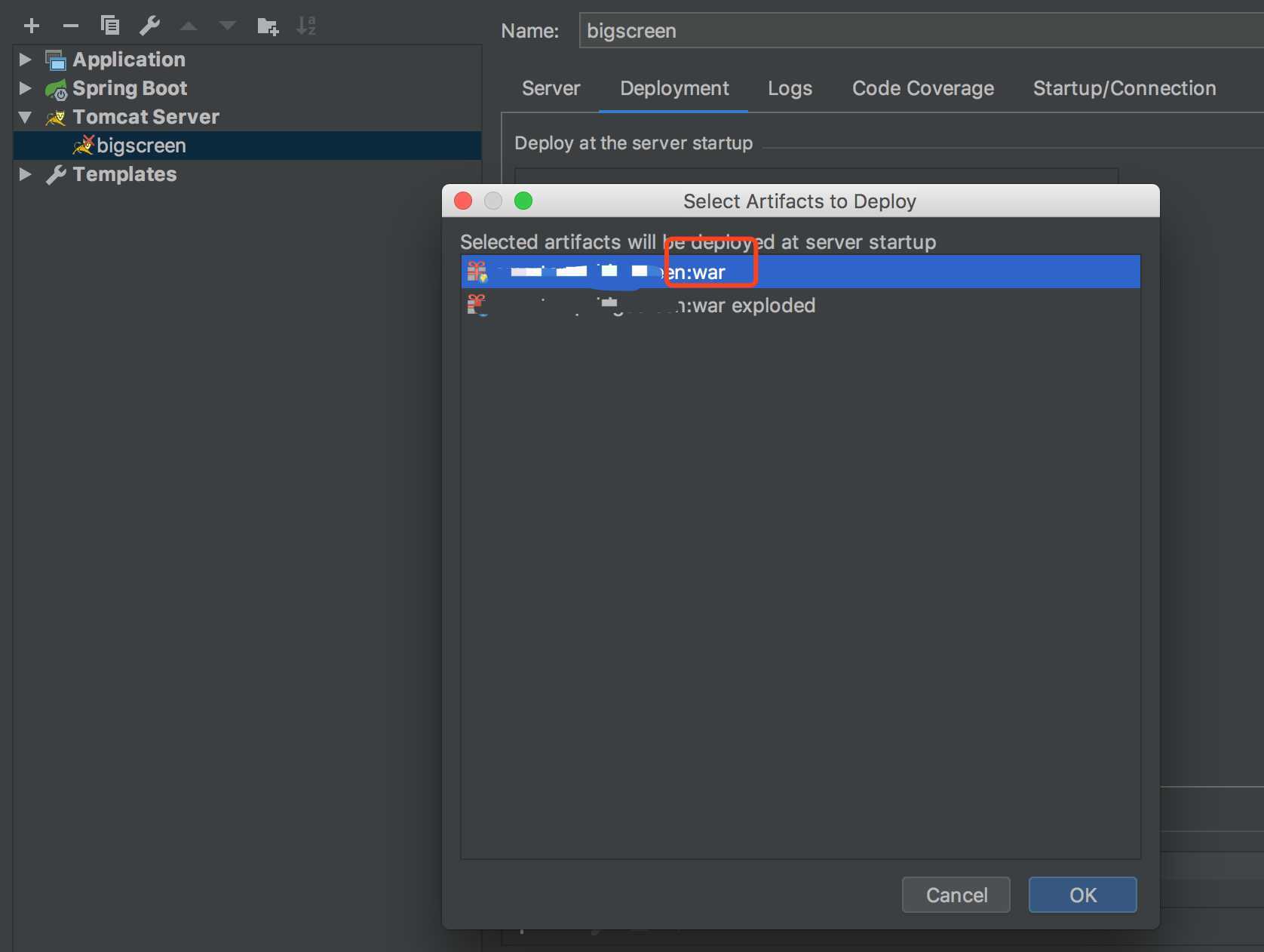
Task: Click the Name input field
Action: [x=921, y=30]
